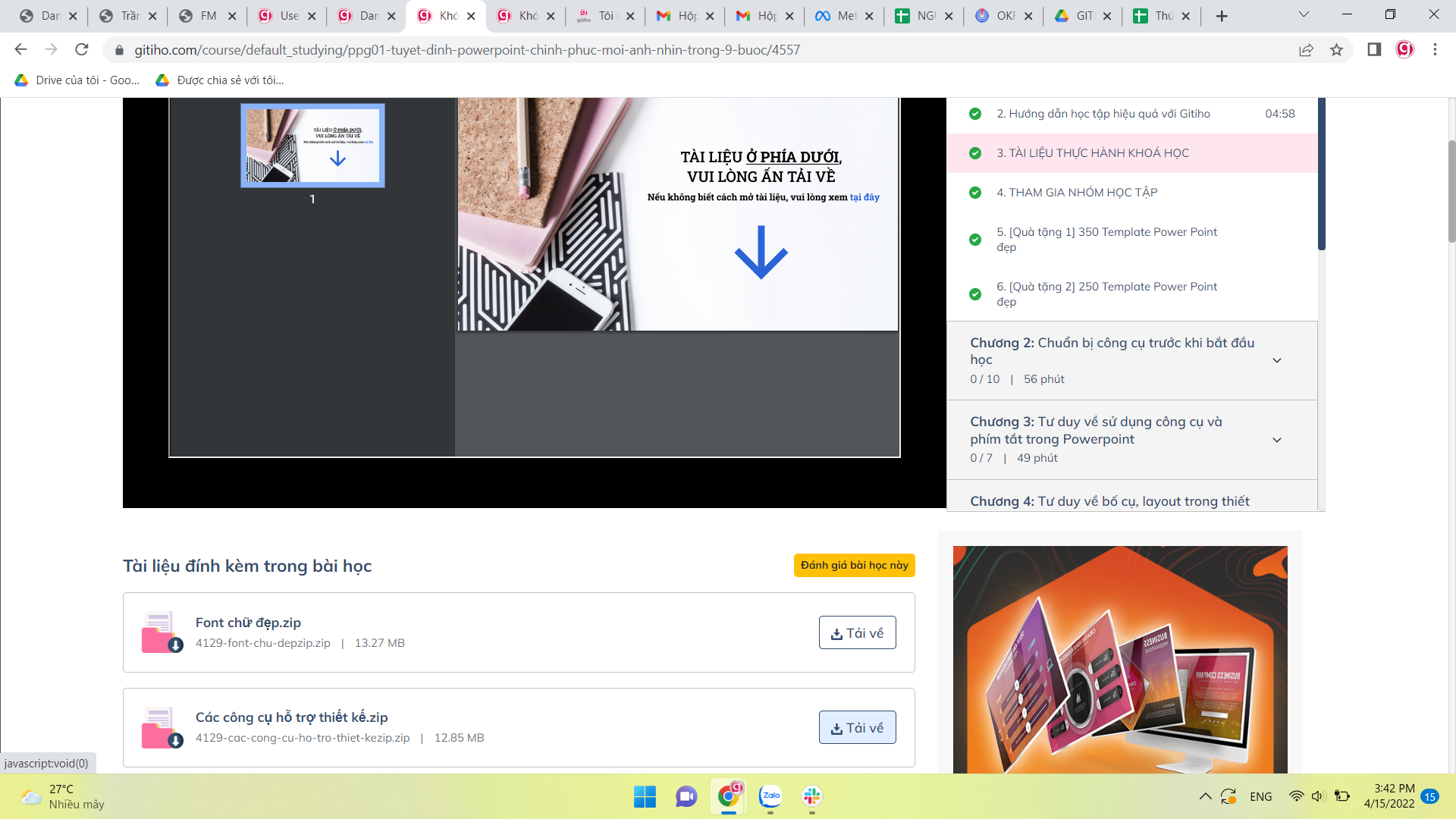Image resolution: width=1456 pixels, height=819 pixels.
Task: View site security lock icon
Action: click(119, 50)
